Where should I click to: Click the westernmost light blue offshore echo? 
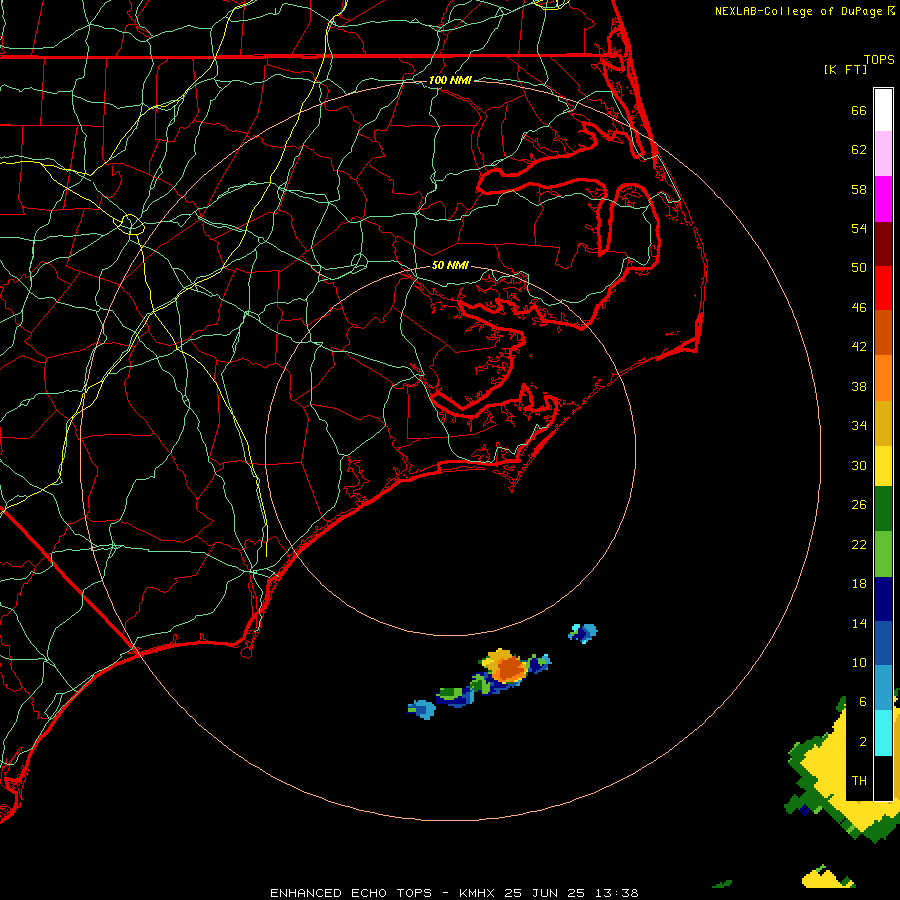pos(422,709)
